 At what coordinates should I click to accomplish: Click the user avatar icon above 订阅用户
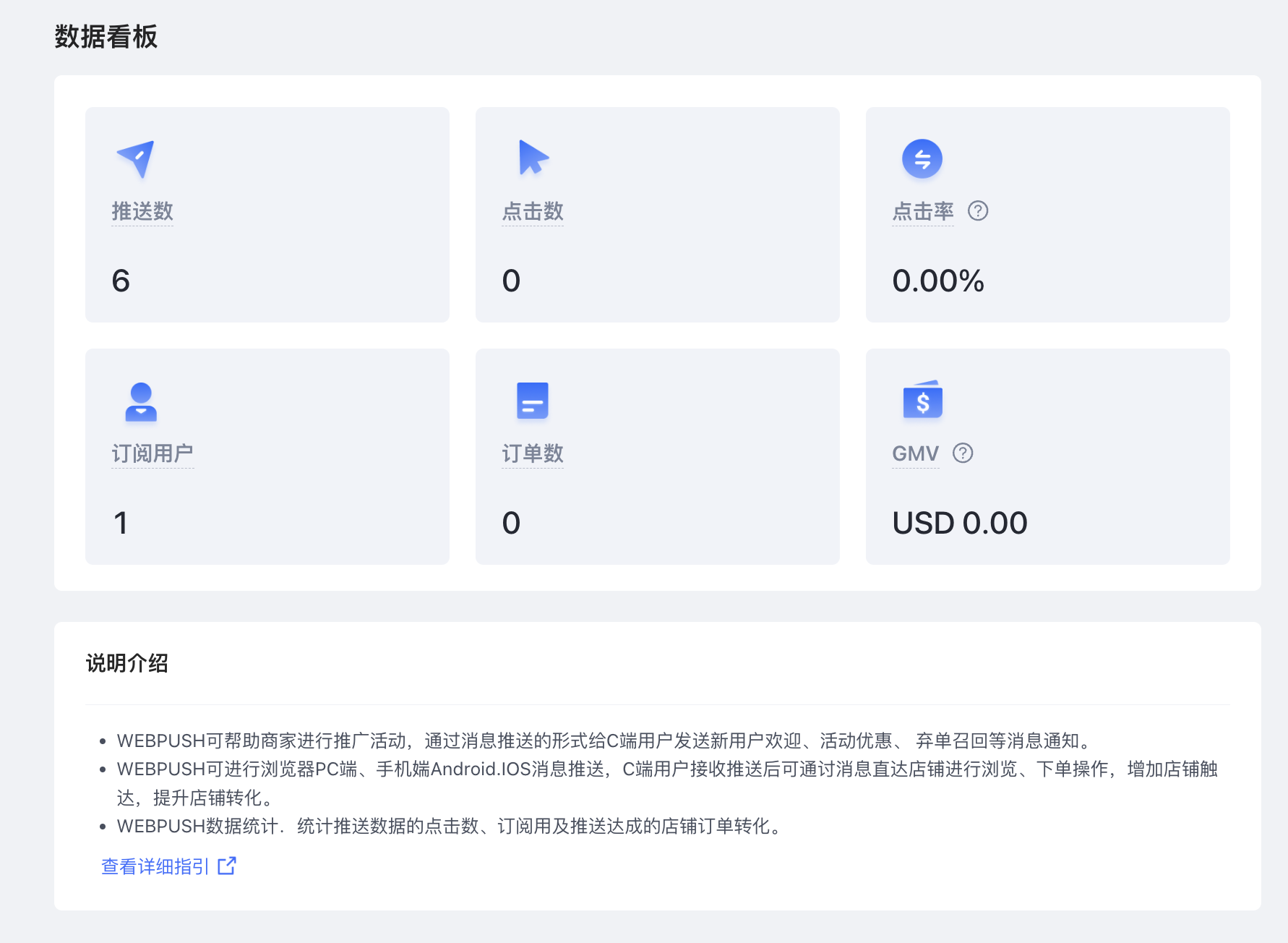pyautogui.click(x=141, y=401)
